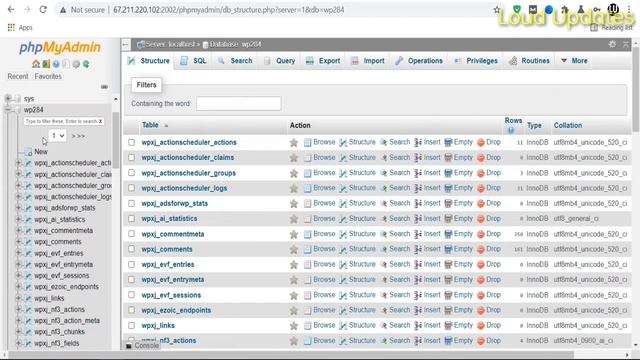Check the wpxj_ai_statistics checkbox
Viewport: 640px width, 360px height.
(x=131, y=219)
